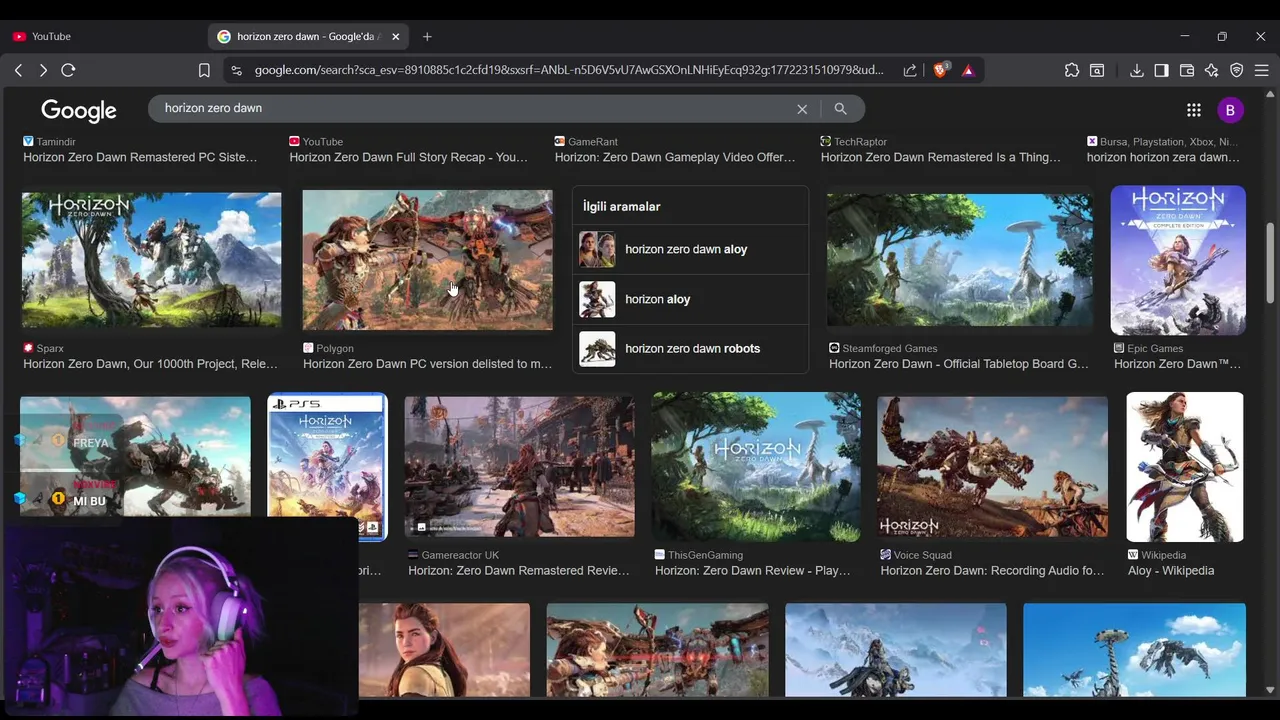Screen dimensions: 1280x720
Task: Switch to the YouTube tab
Action: 52,36
